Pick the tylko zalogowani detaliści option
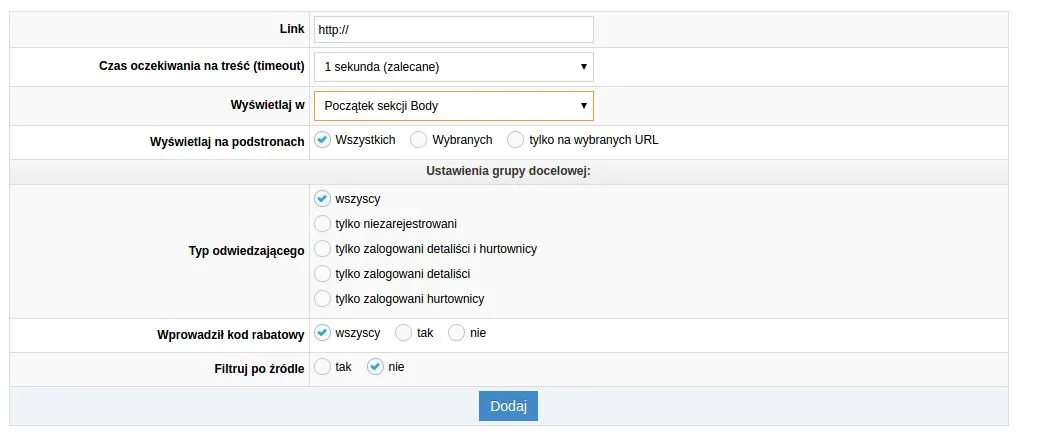Viewport: 1039px width, 442px height. pyautogui.click(x=323, y=273)
